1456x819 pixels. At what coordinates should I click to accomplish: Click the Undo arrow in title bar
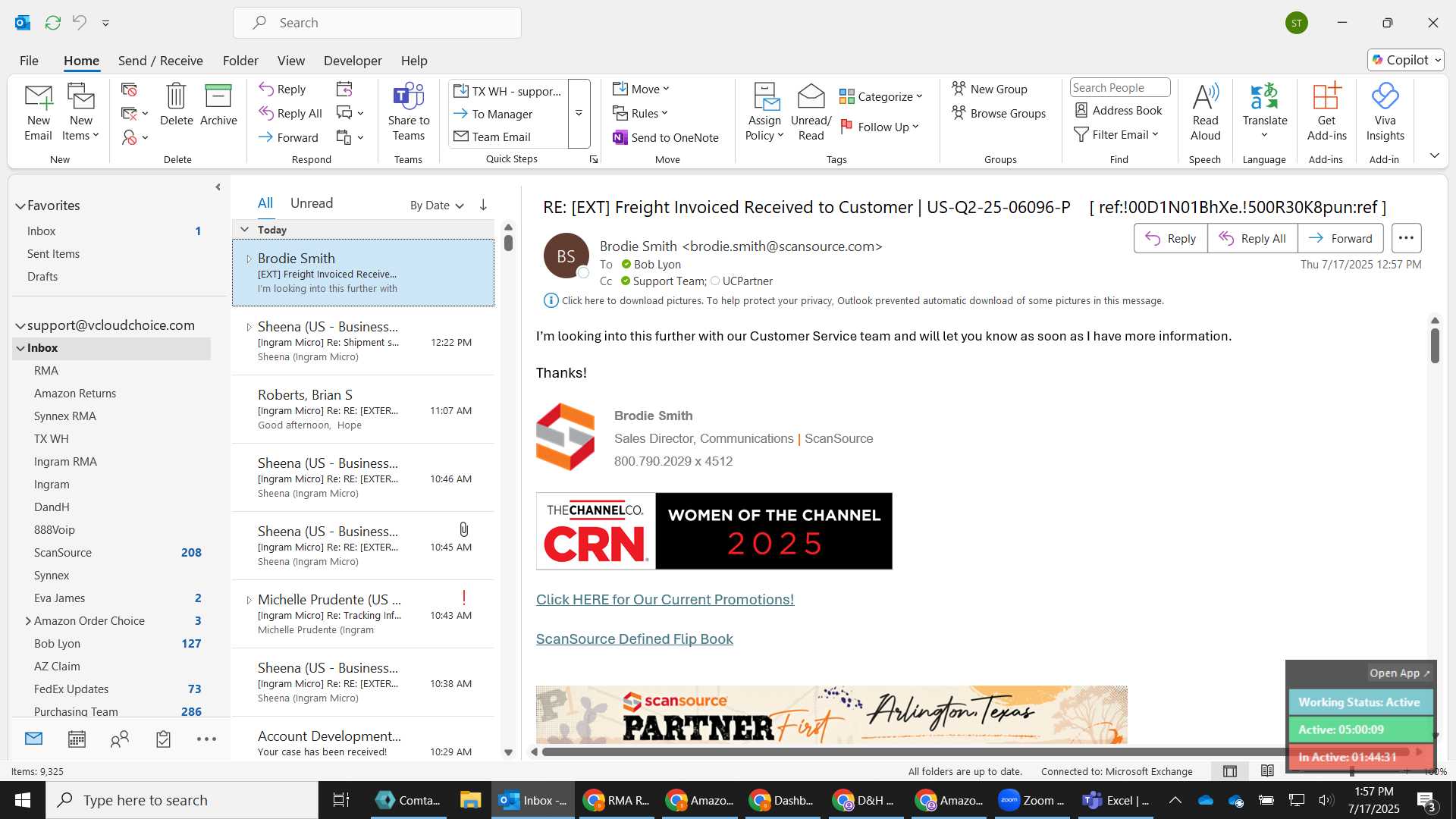coord(79,23)
